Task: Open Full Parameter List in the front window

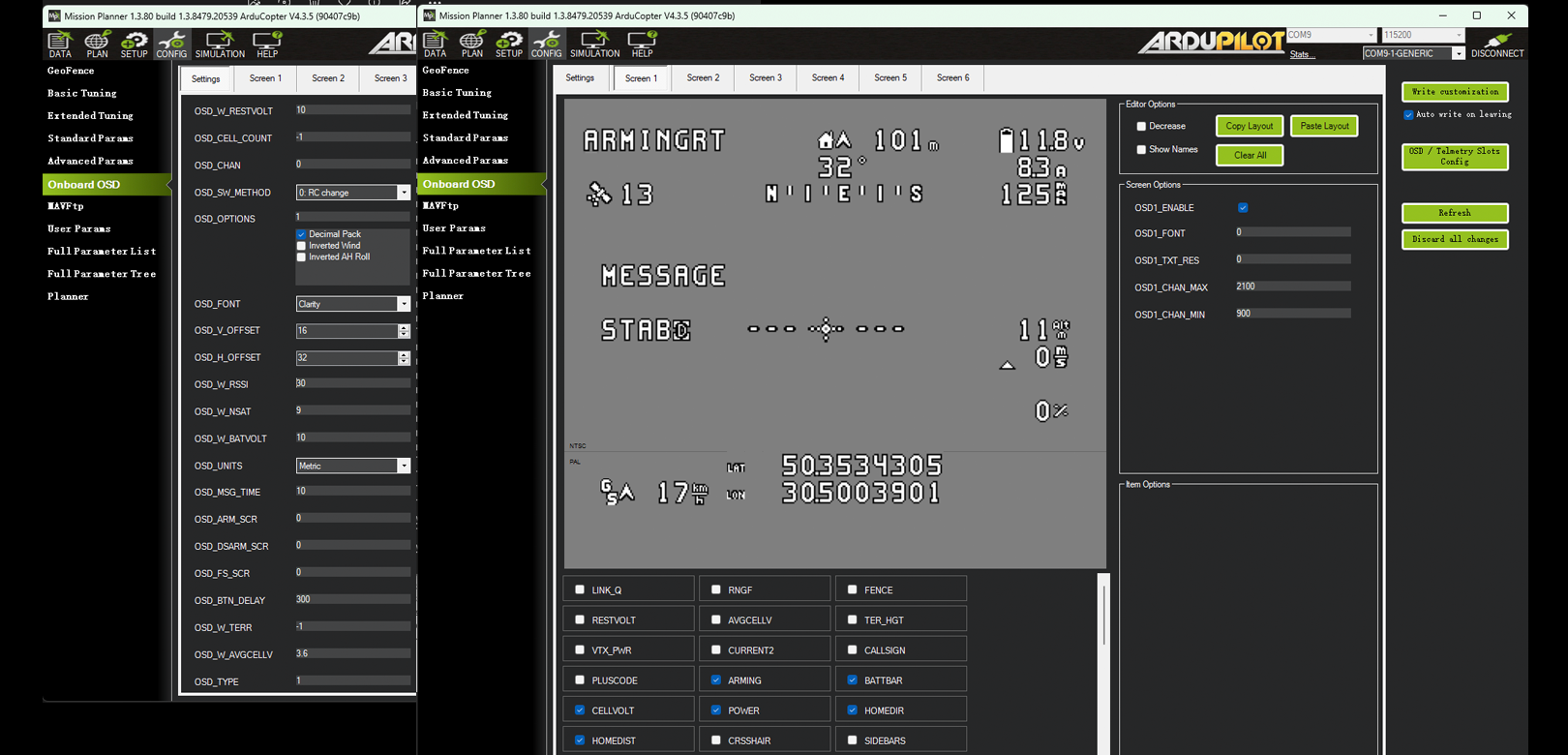Action: click(476, 251)
